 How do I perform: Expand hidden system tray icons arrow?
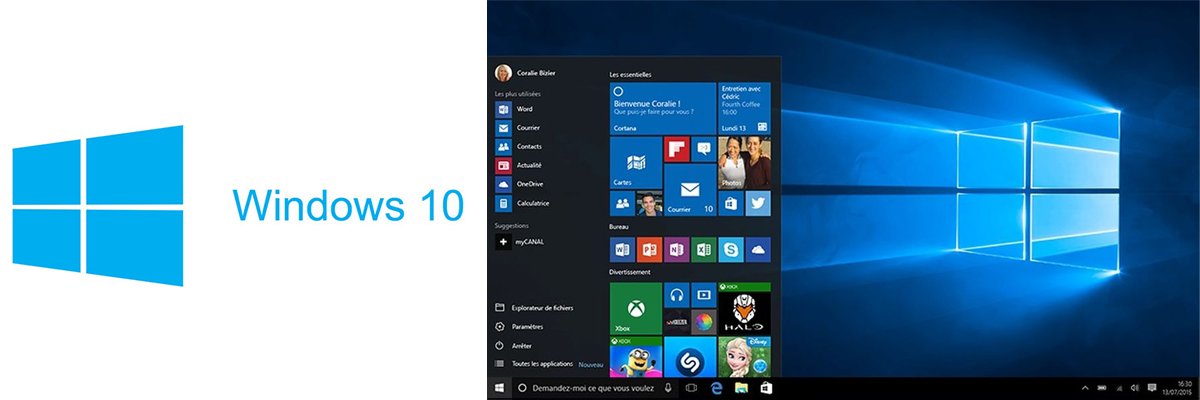point(1085,387)
